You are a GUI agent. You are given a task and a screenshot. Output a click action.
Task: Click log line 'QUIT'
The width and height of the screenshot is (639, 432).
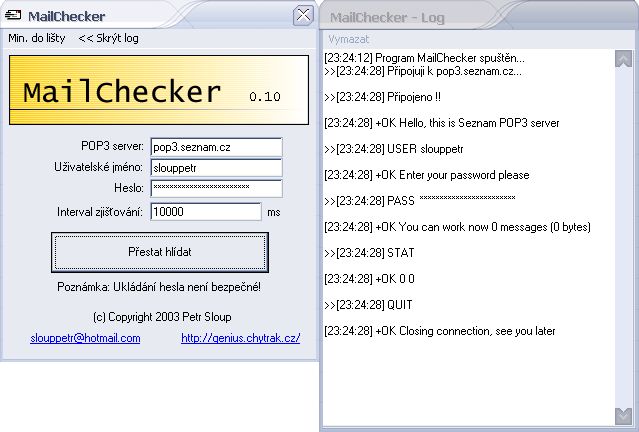(x=368, y=305)
